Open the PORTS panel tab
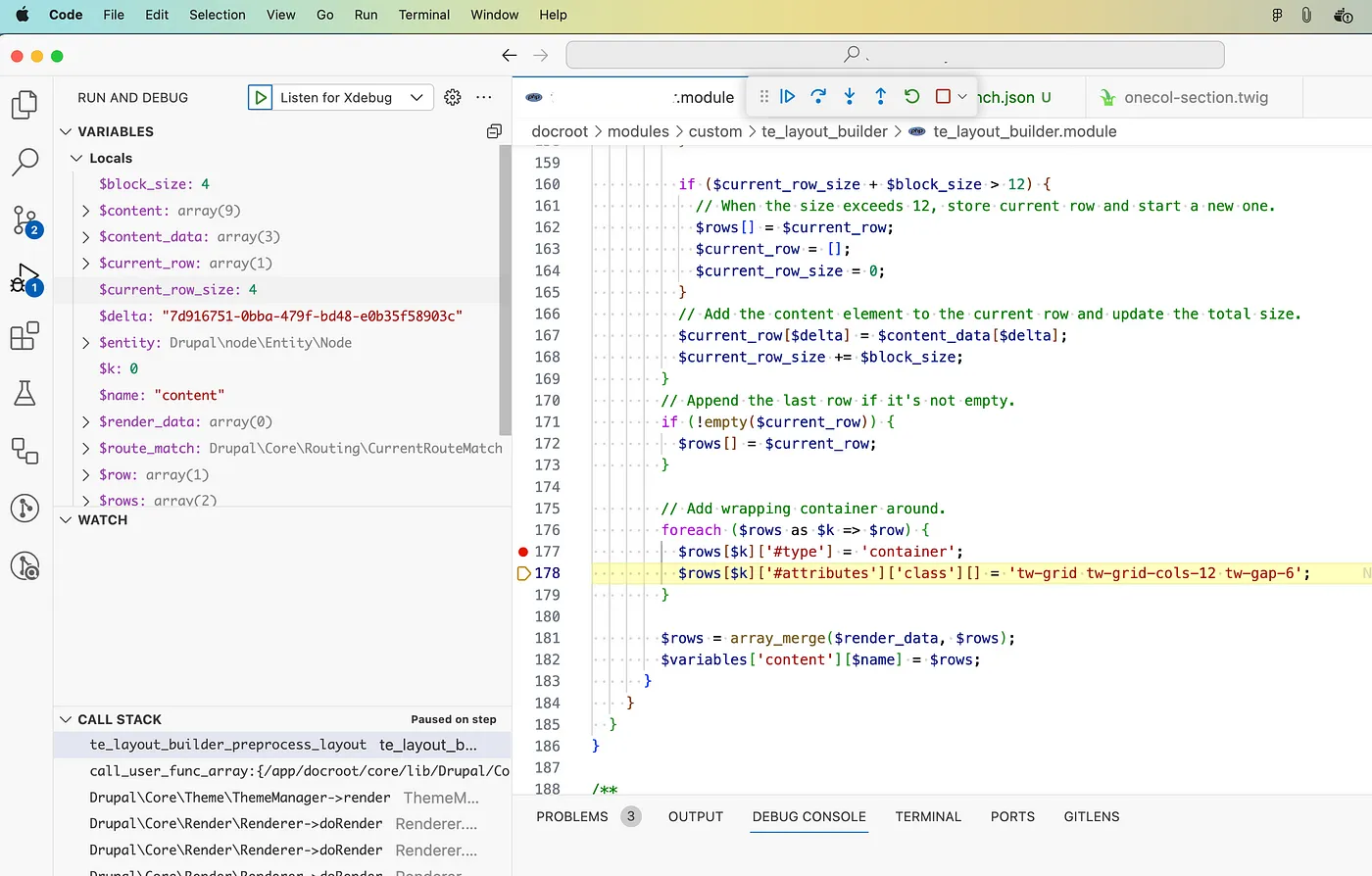Image resolution: width=1372 pixels, height=876 pixels. point(1012,816)
